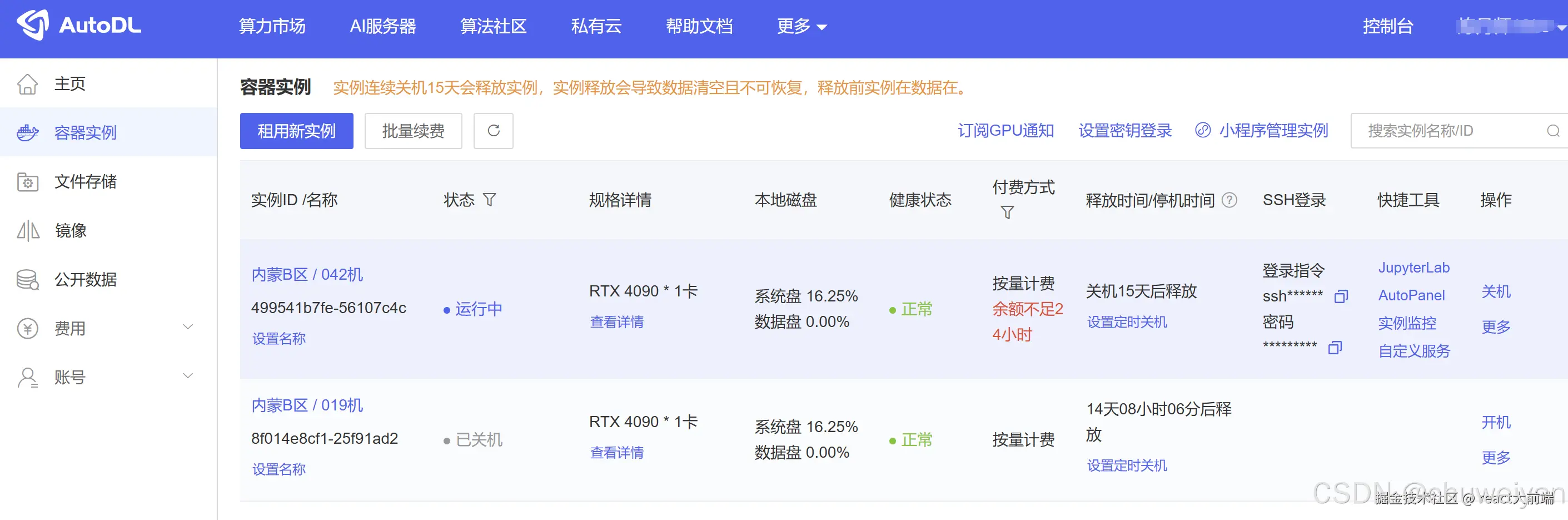Viewport: 1568px width, 520px height.
Task: Open 文件存储 file storage in sidebar
Action: tap(84, 181)
